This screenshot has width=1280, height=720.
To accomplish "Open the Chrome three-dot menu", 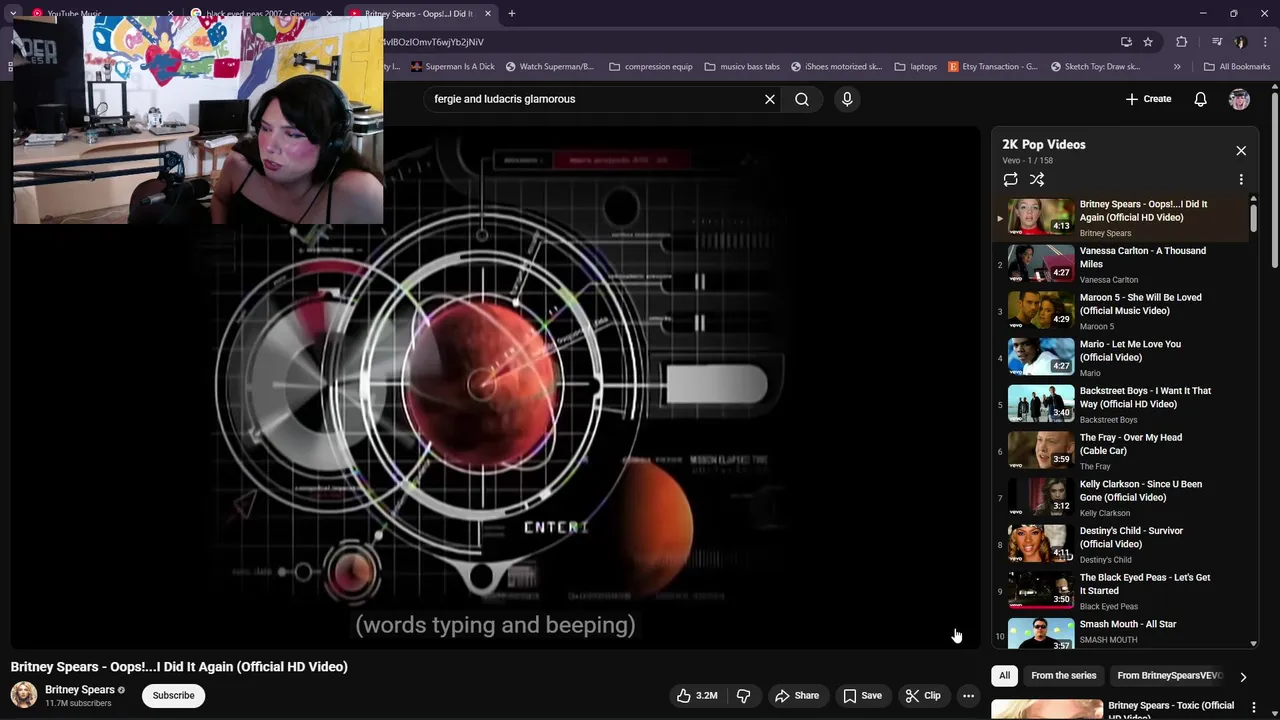I will coord(1264,42).
